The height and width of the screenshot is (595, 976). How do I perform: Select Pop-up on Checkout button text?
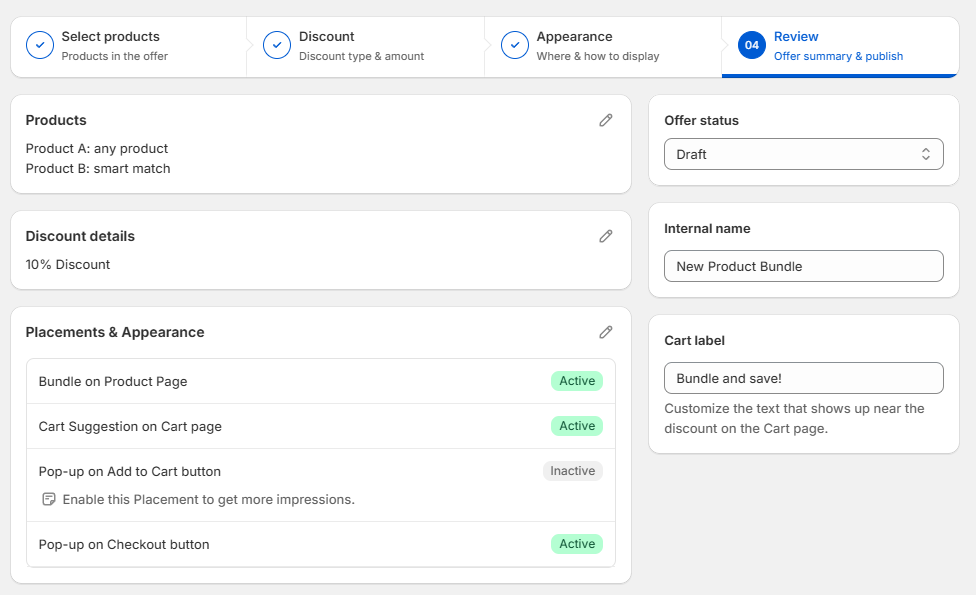(124, 545)
